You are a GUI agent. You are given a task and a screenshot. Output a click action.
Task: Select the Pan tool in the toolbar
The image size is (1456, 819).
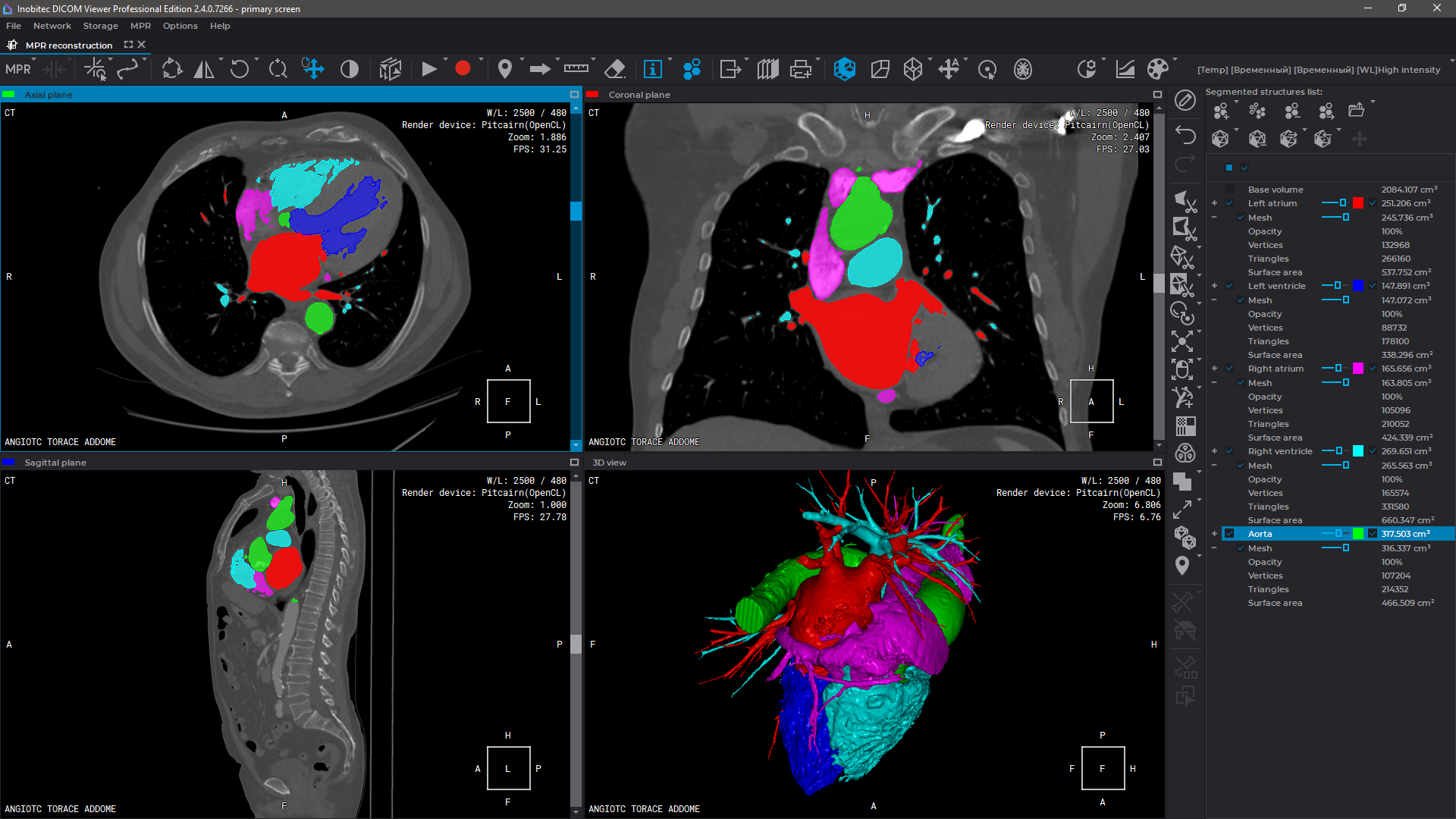click(313, 69)
